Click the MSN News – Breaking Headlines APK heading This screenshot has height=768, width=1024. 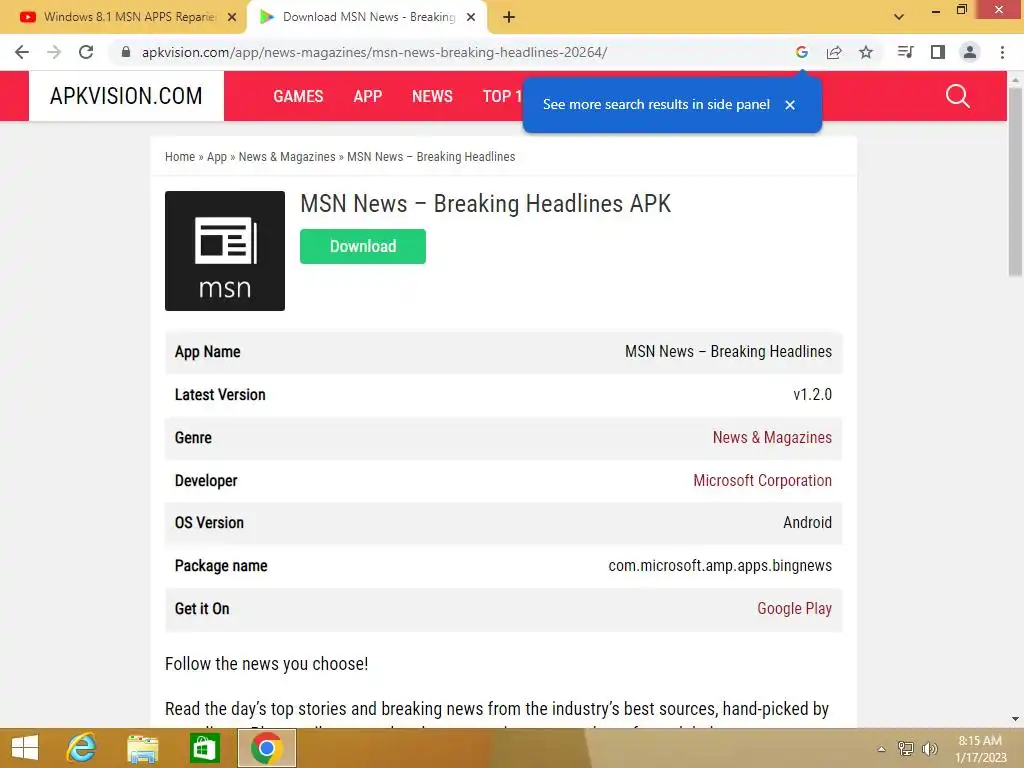pos(485,204)
